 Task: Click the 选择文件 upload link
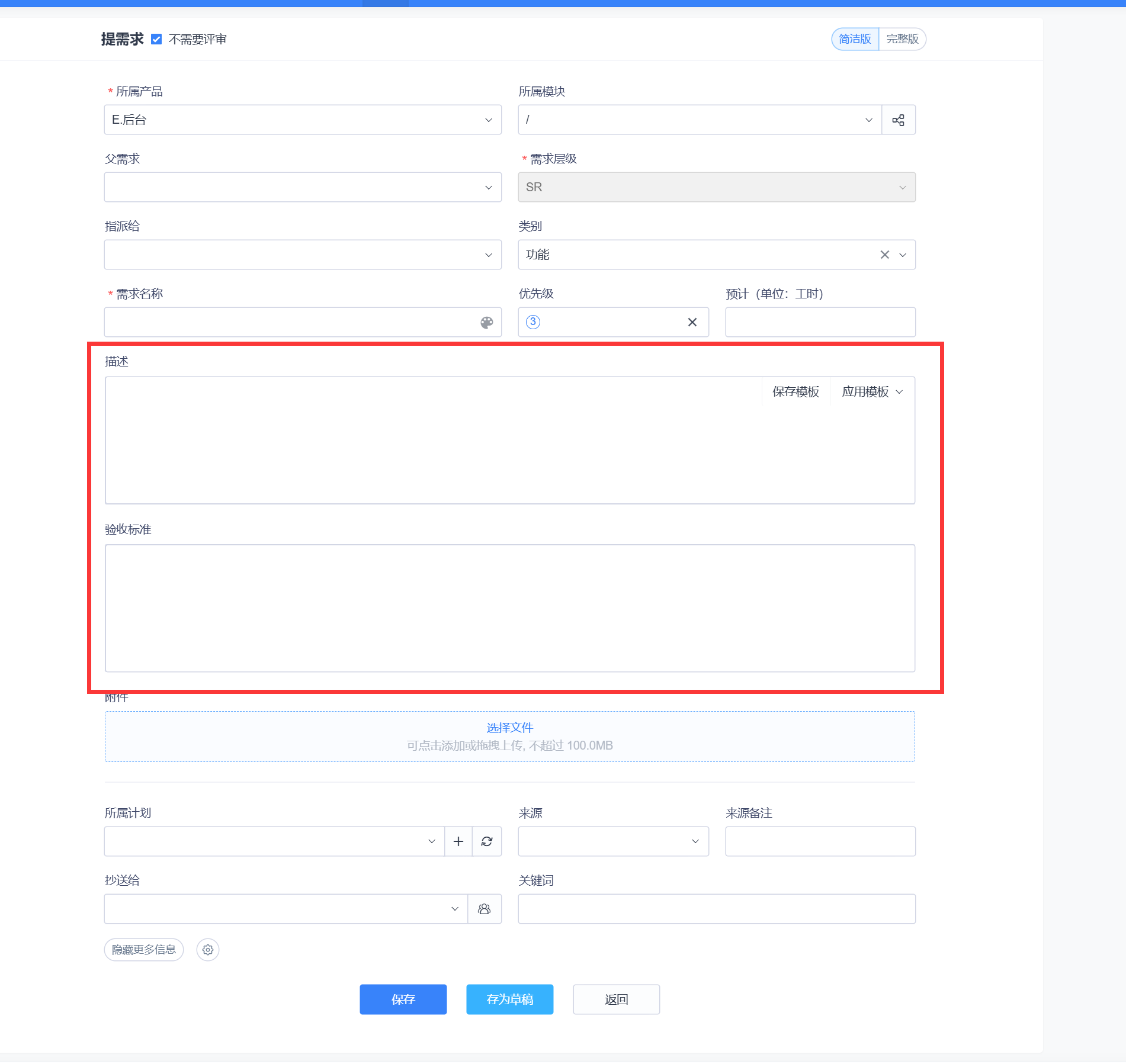click(509, 728)
